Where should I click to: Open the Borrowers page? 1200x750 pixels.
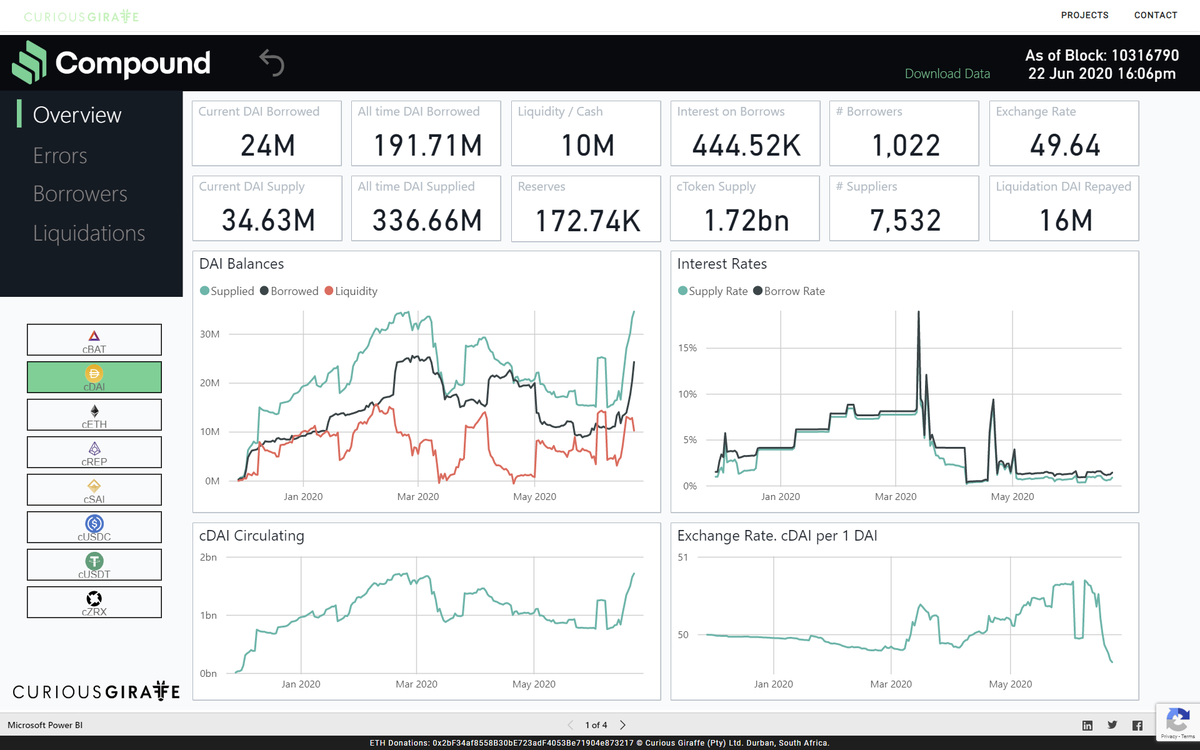click(x=80, y=194)
